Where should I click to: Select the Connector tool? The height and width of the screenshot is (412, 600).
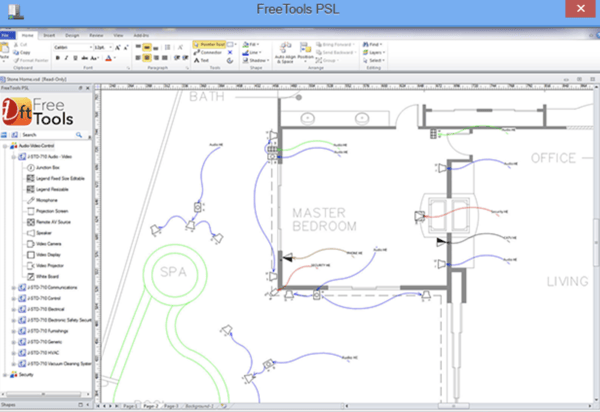click(x=208, y=52)
